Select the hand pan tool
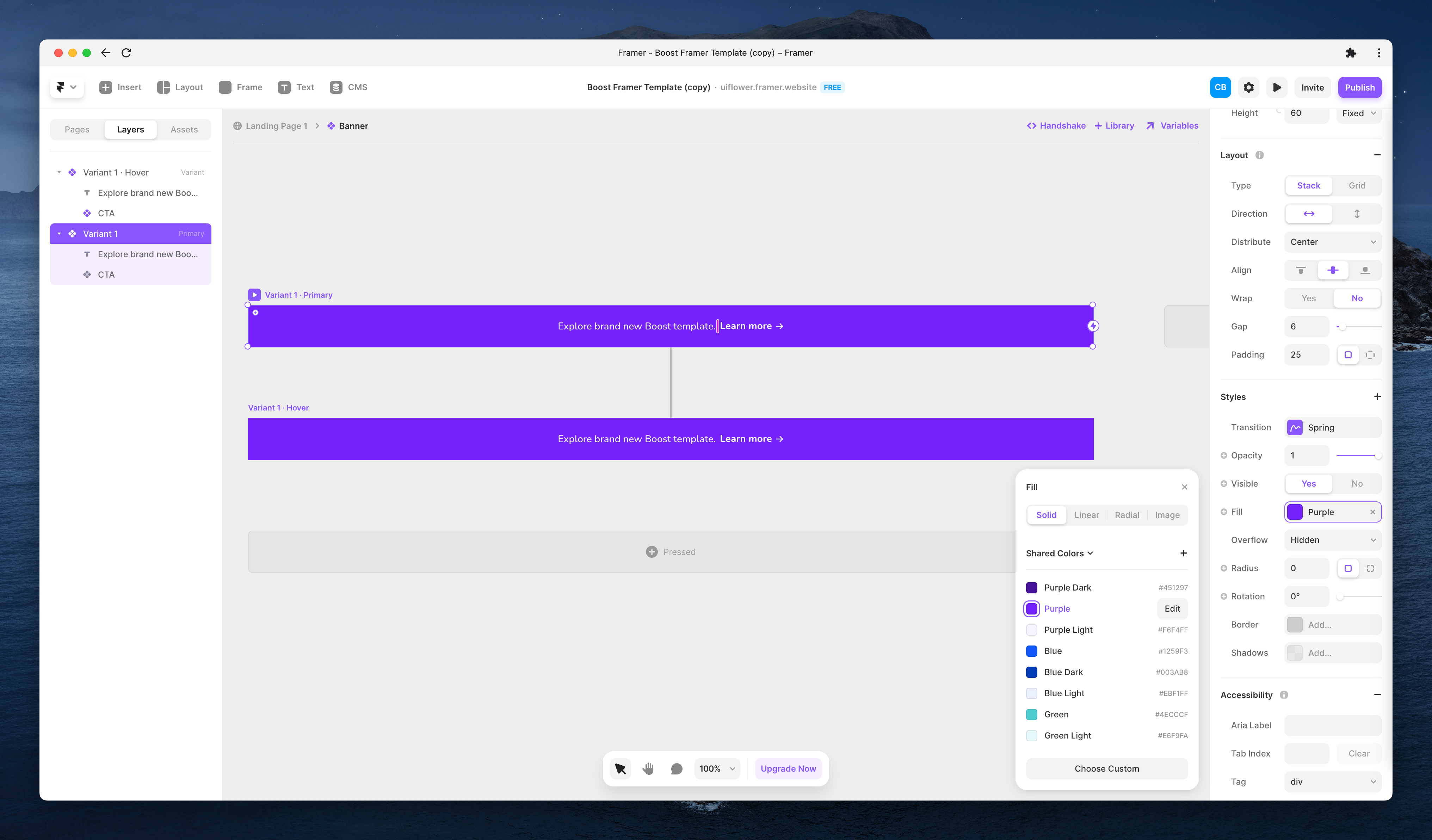 coord(648,769)
